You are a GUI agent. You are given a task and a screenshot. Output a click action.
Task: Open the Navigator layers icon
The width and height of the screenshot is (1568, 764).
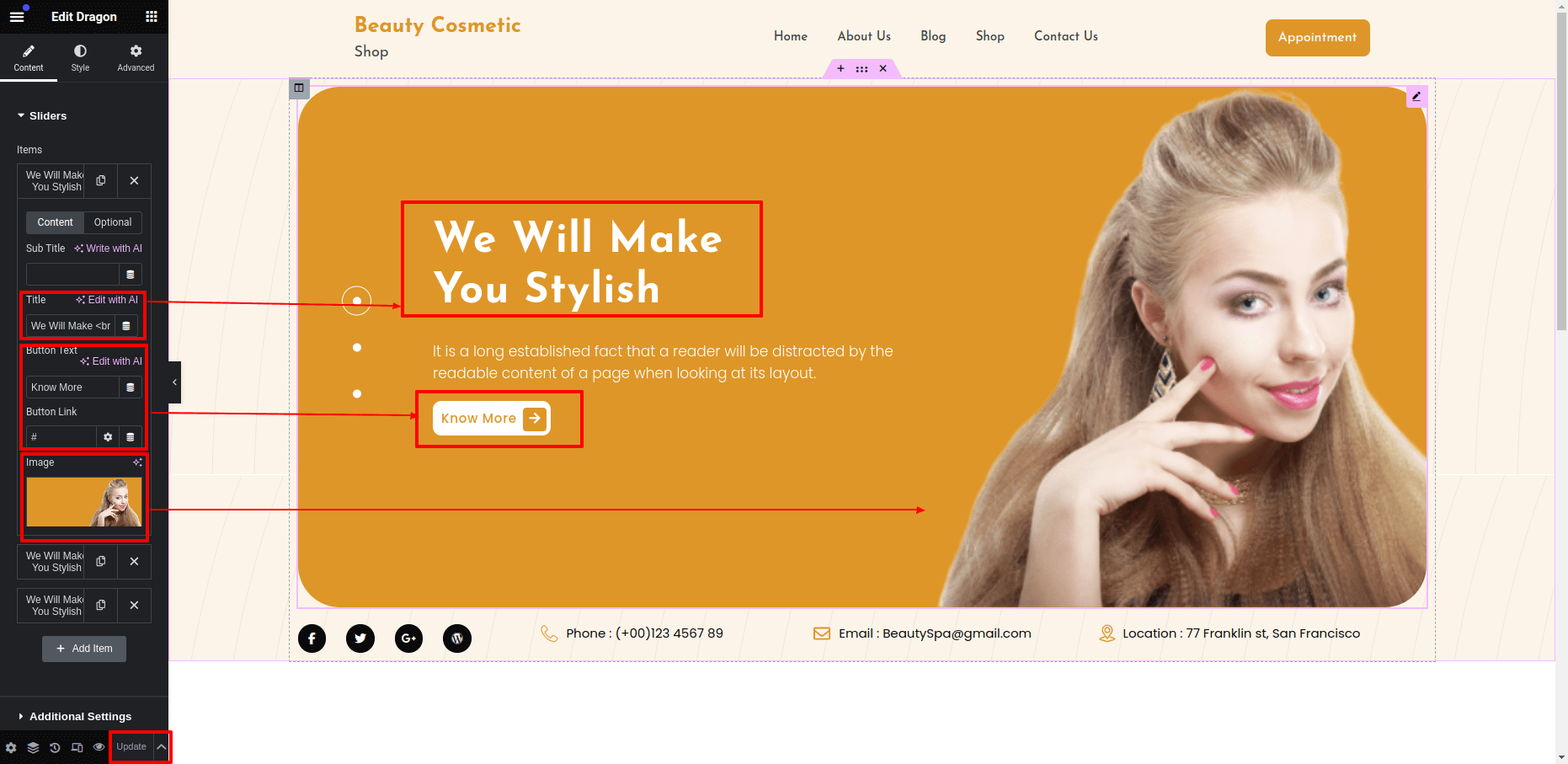tap(33, 747)
